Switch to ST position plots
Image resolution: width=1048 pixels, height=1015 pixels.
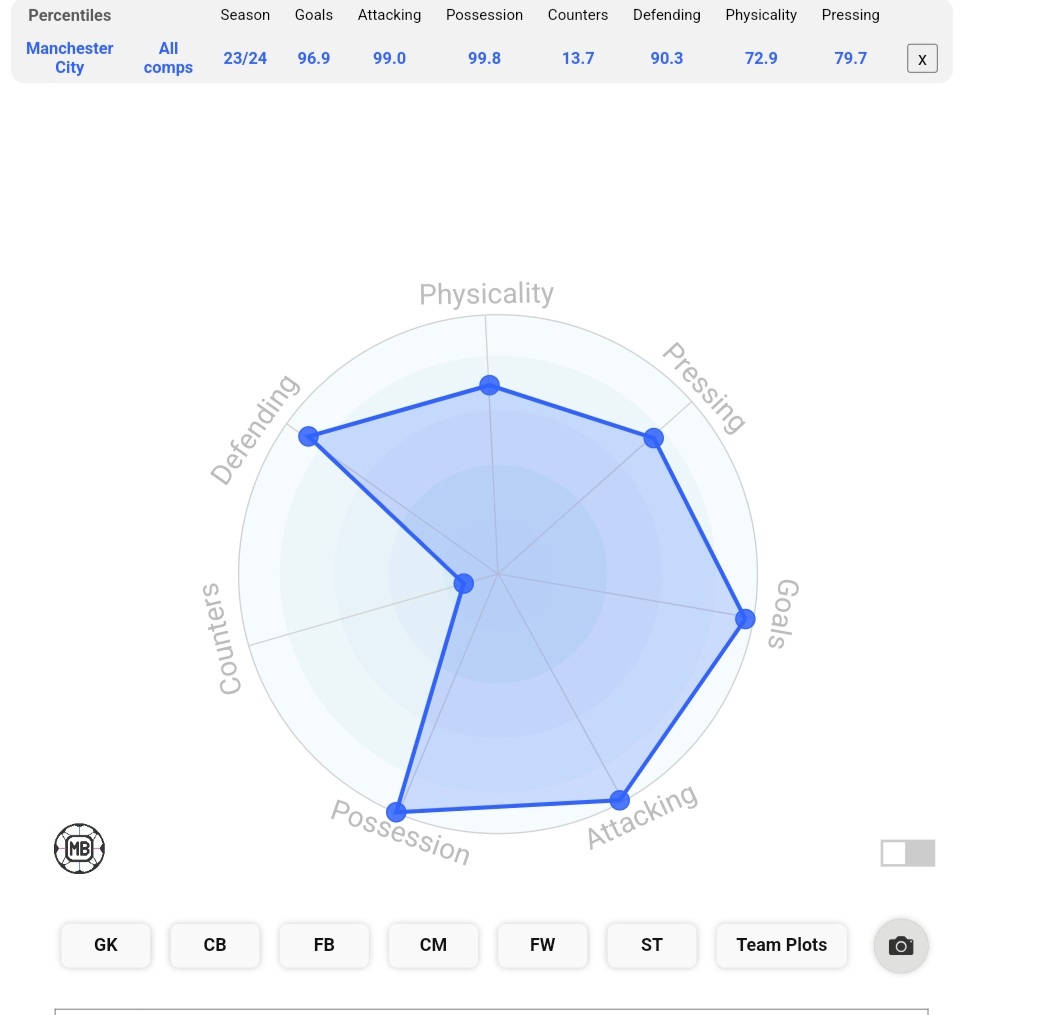(x=652, y=945)
